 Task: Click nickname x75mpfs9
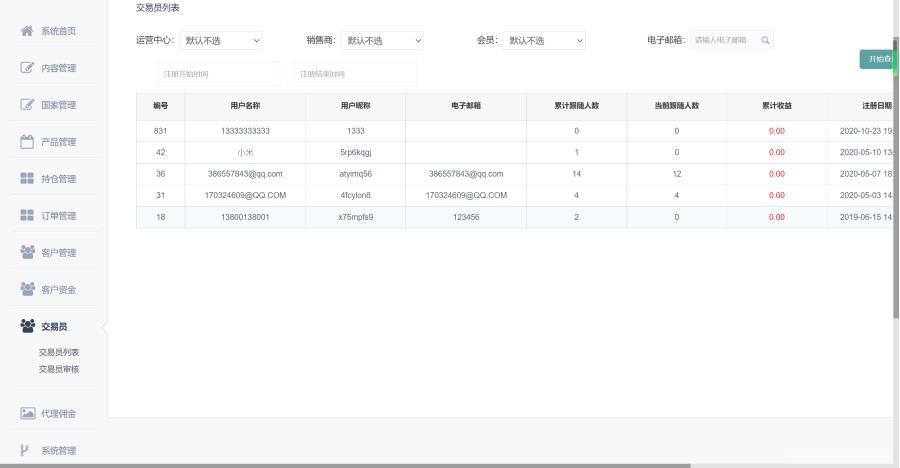pyautogui.click(x=355, y=217)
